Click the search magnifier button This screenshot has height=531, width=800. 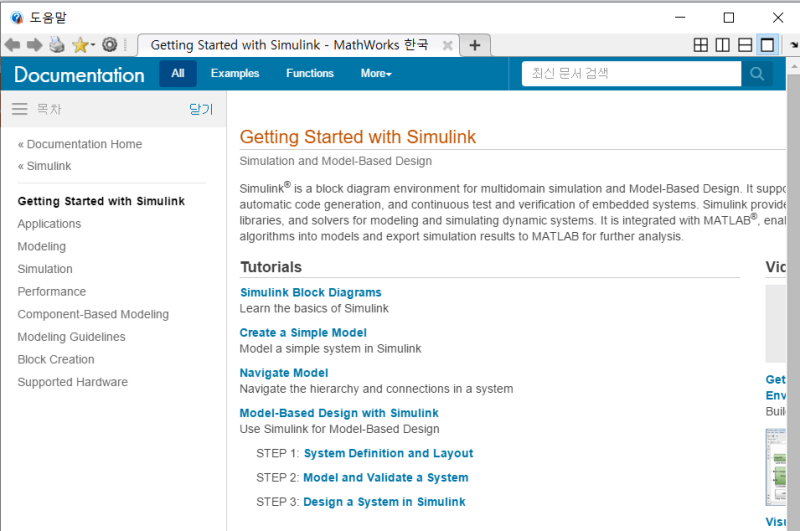(x=757, y=73)
